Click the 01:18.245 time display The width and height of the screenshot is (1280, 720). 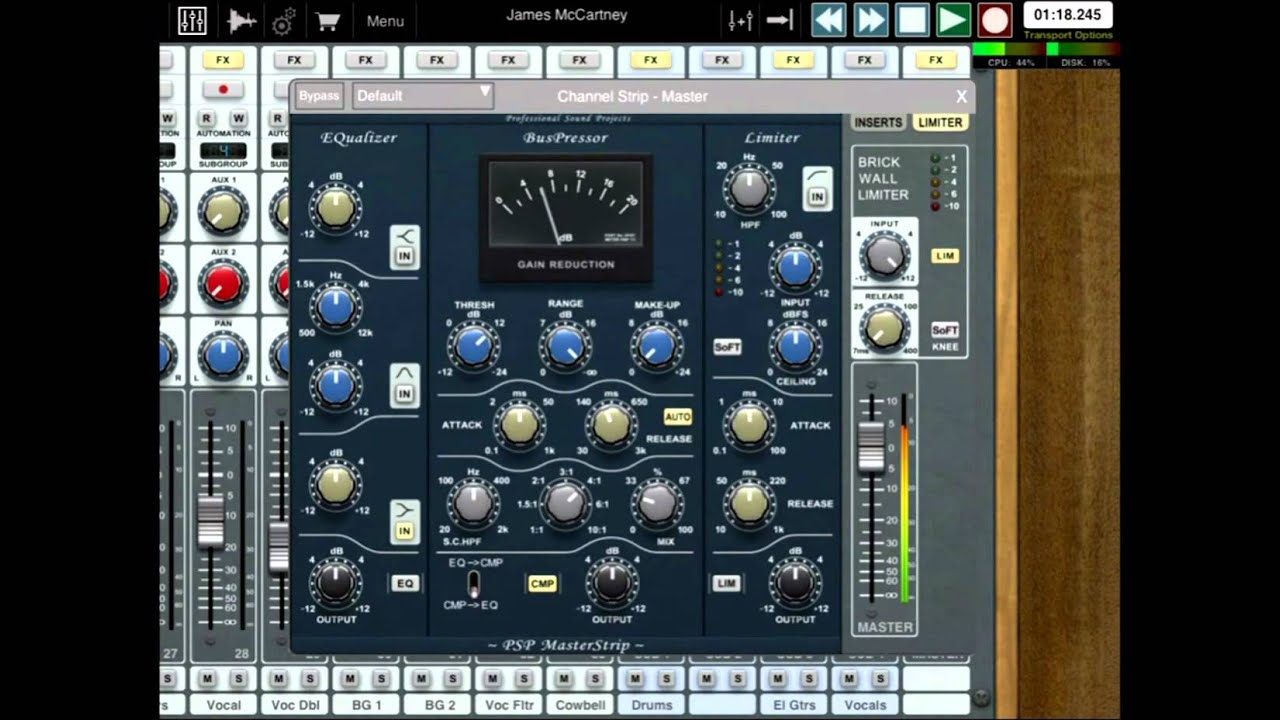click(x=1068, y=15)
